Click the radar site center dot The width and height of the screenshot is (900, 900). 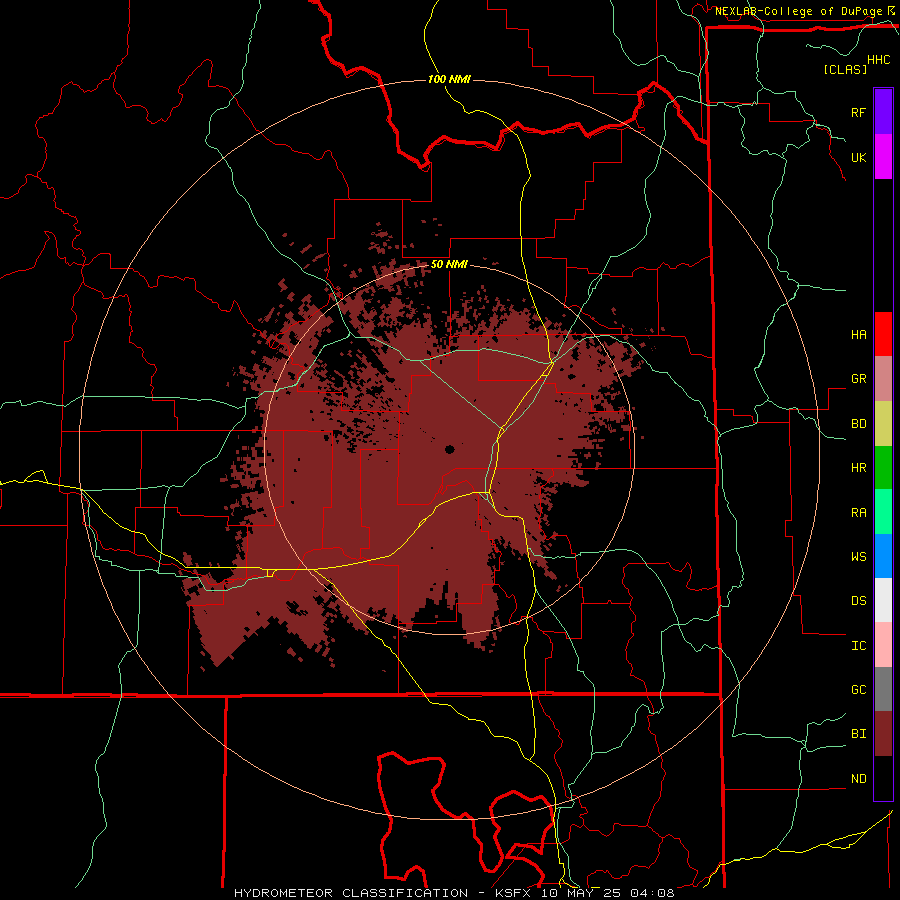[x=449, y=449]
